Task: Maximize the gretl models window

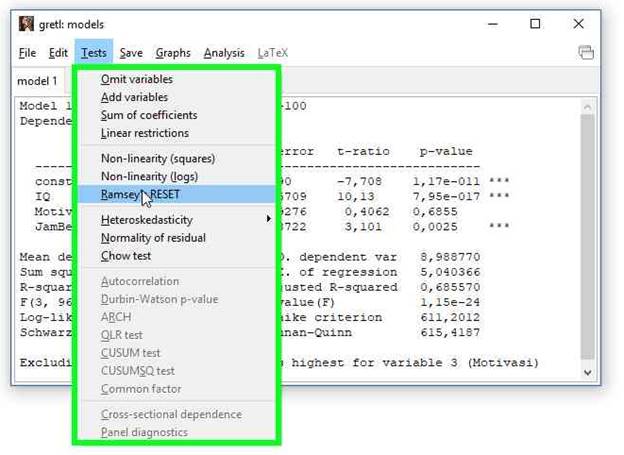Action: pos(535,23)
